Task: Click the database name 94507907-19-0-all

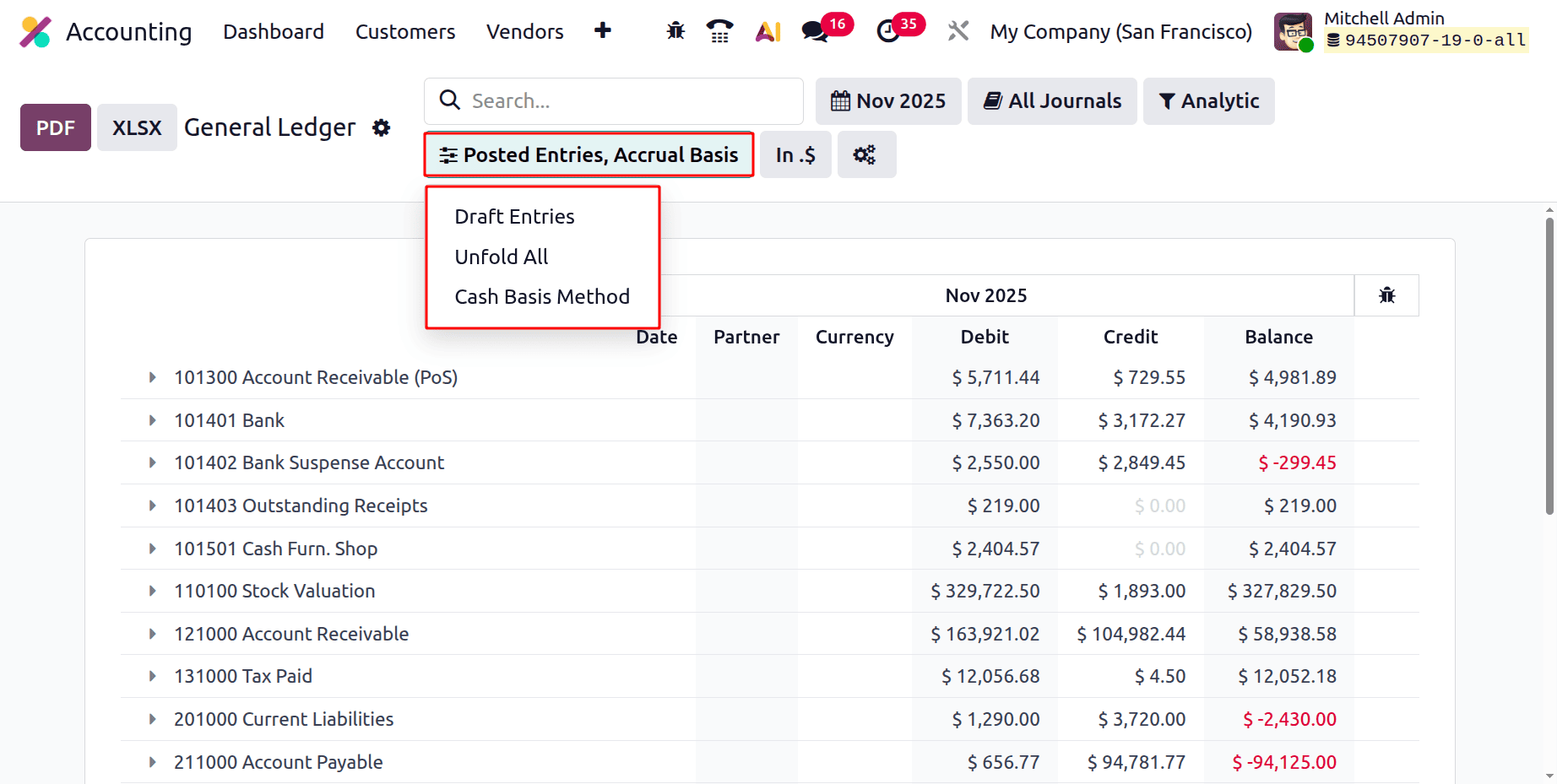Action: click(x=1435, y=40)
